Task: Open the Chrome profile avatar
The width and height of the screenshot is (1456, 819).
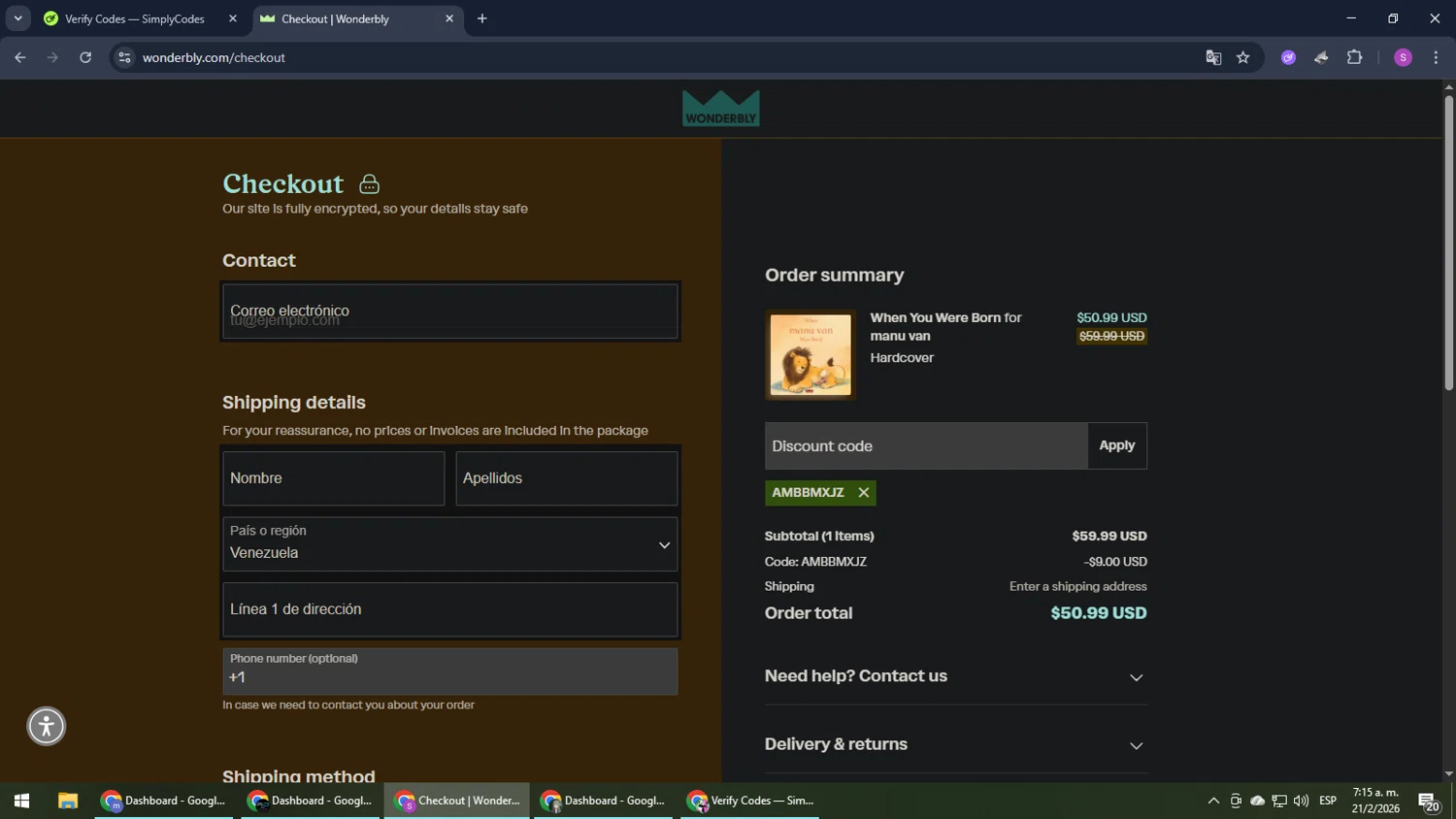Action: tap(1403, 57)
